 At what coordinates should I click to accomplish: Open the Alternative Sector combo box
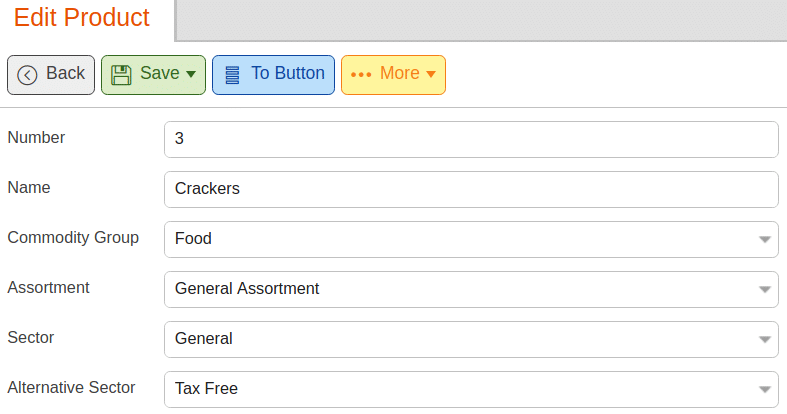471,389
